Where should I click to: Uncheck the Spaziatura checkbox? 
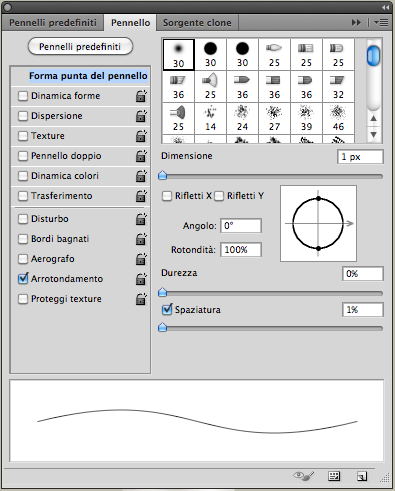click(x=167, y=310)
